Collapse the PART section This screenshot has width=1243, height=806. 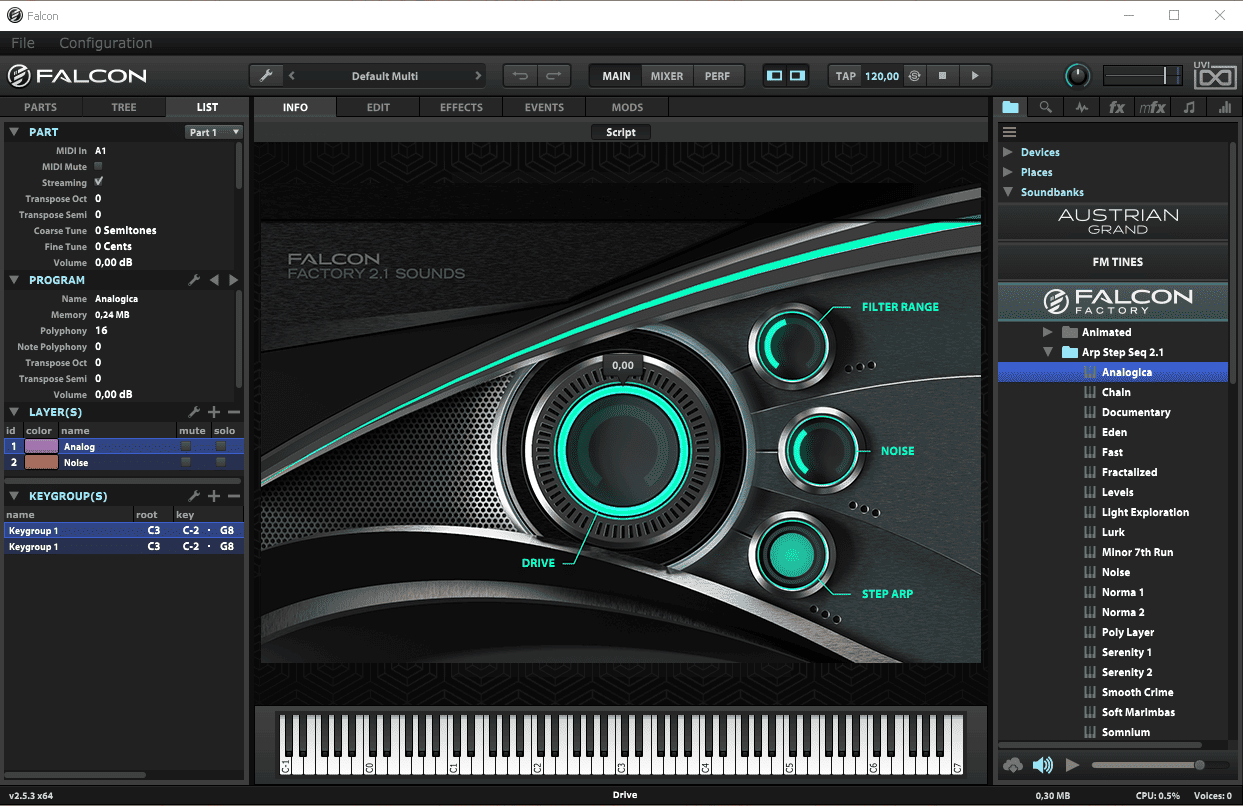coord(14,132)
